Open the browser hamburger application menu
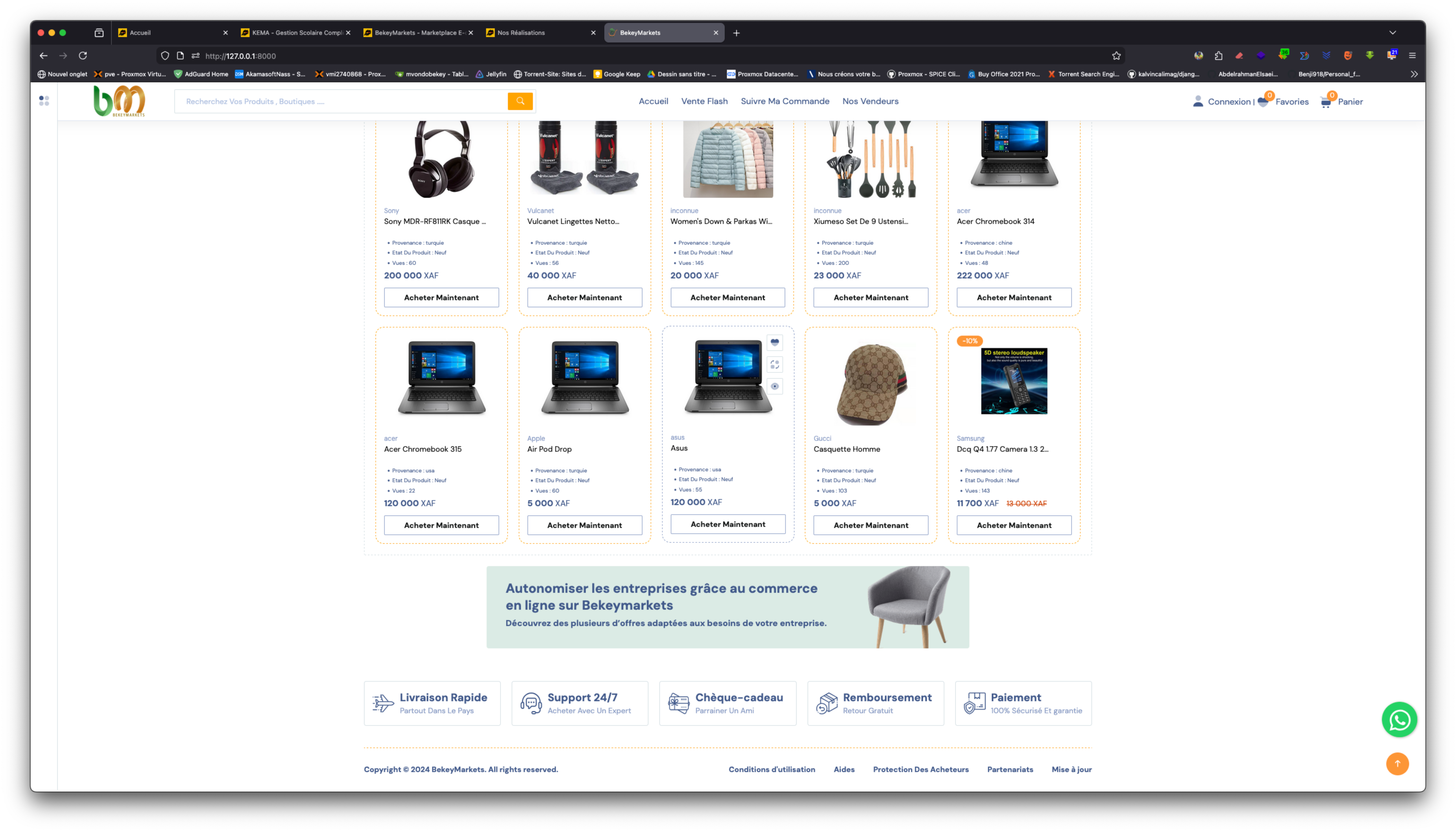This screenshot has width=1456, height=832. pos(1412,55)
